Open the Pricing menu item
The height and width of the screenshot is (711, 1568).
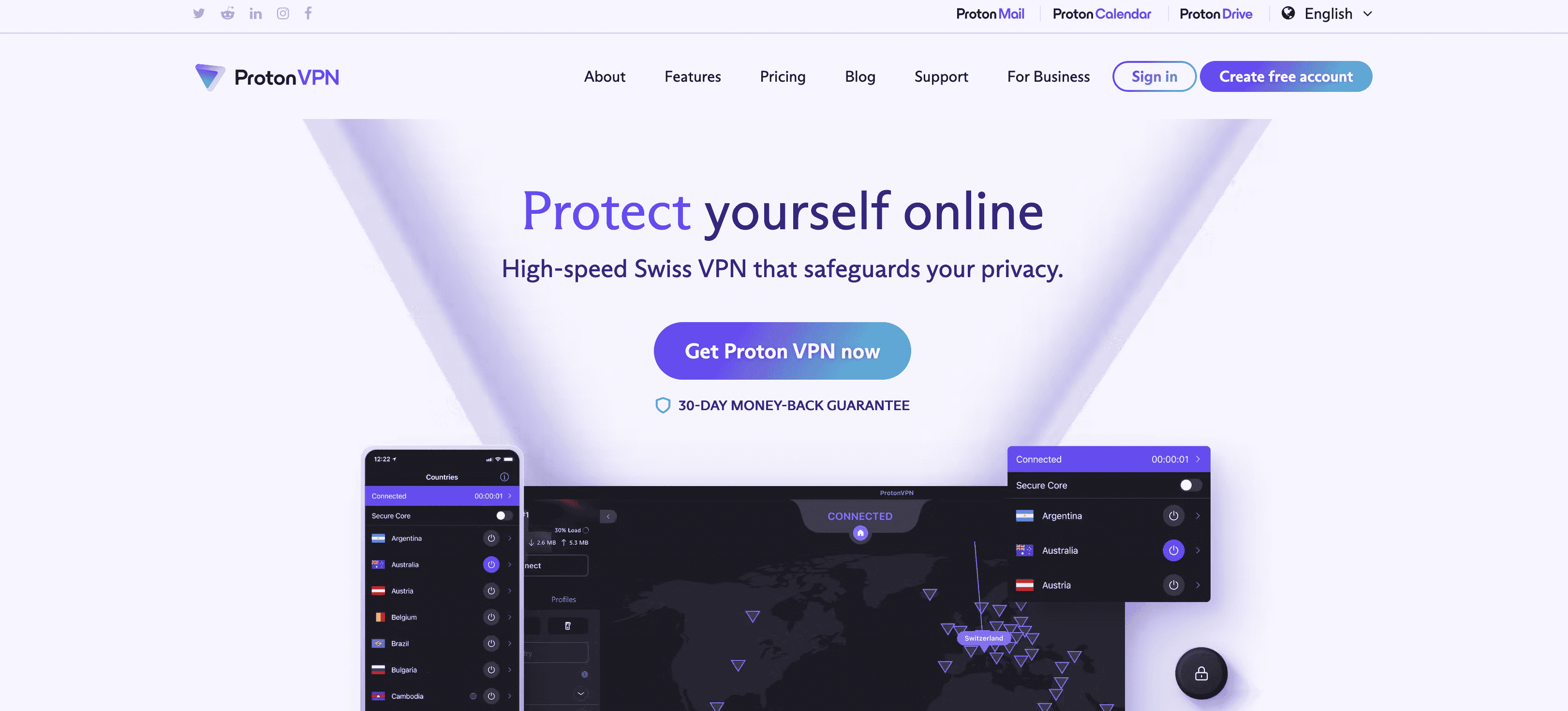click(783, 76)
